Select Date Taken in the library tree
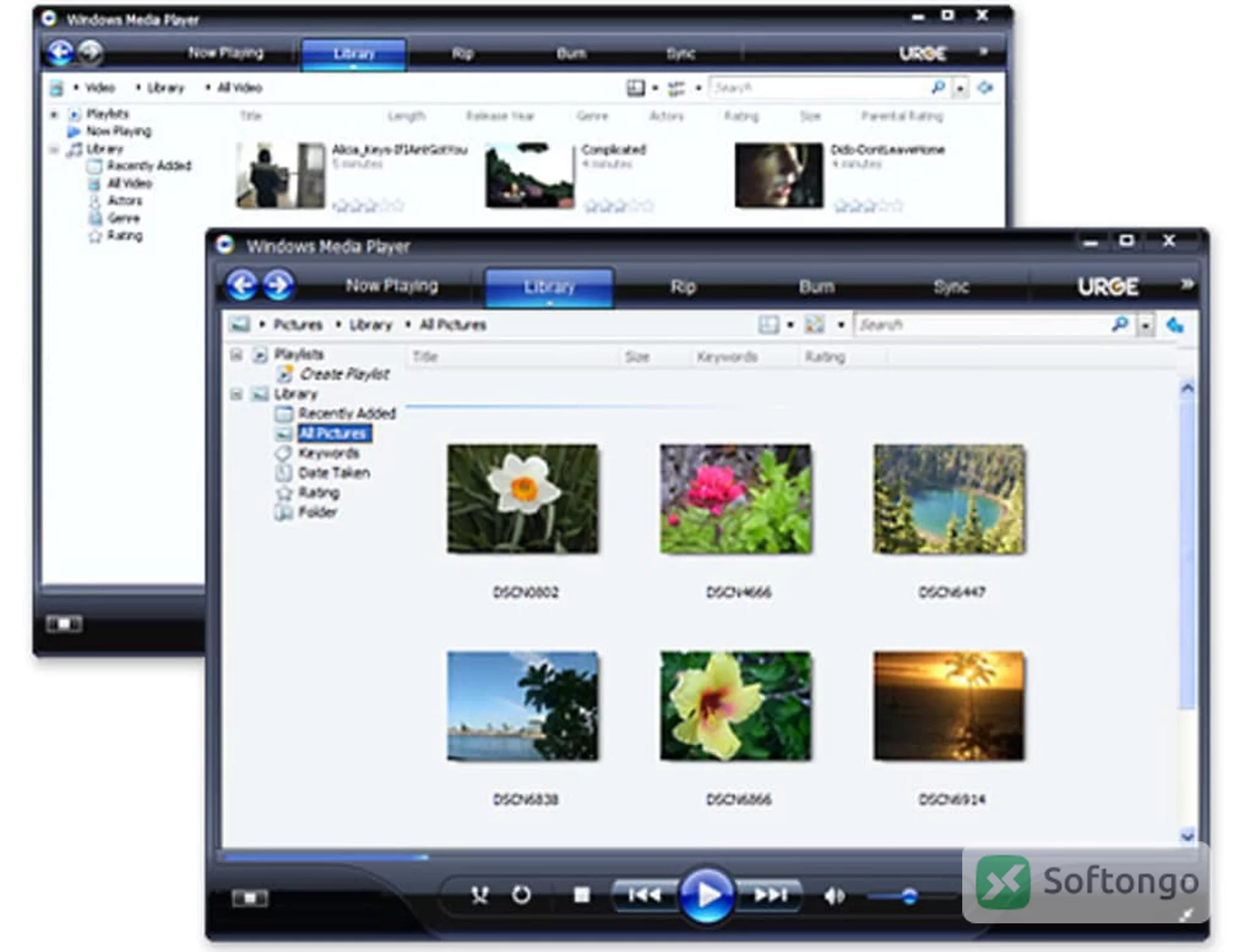The height and width of the screenshot is (952, 1250). point(334,473)
